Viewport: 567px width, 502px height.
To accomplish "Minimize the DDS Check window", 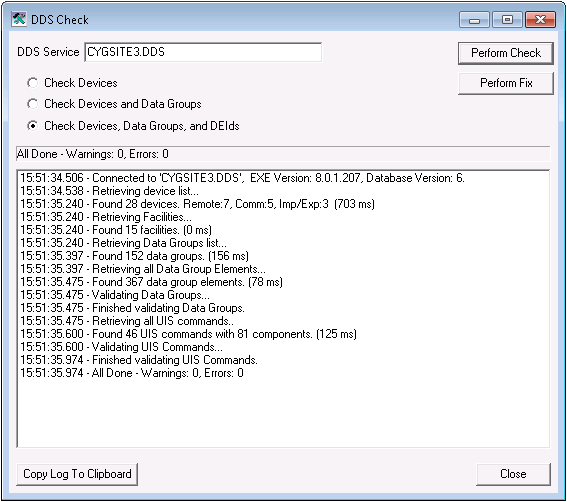I will coord(474,20).
